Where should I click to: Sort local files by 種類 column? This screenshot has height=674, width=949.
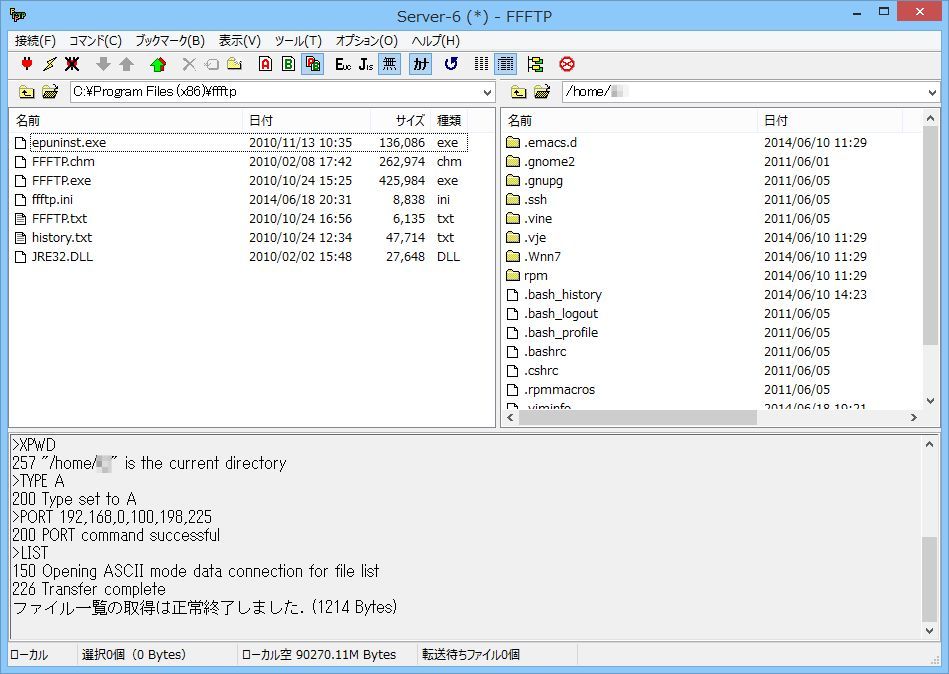point(449,120)
